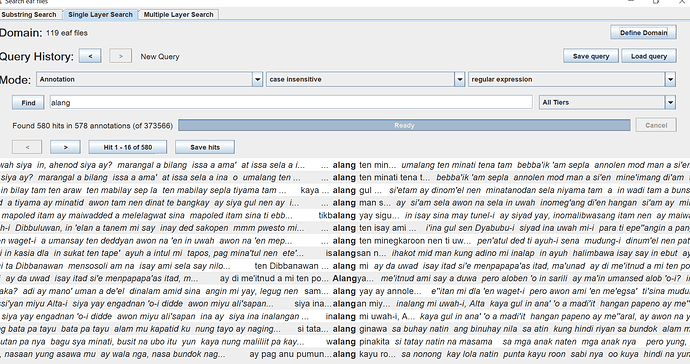
Task: Show previous page of hits
Action: coord(27,147)
